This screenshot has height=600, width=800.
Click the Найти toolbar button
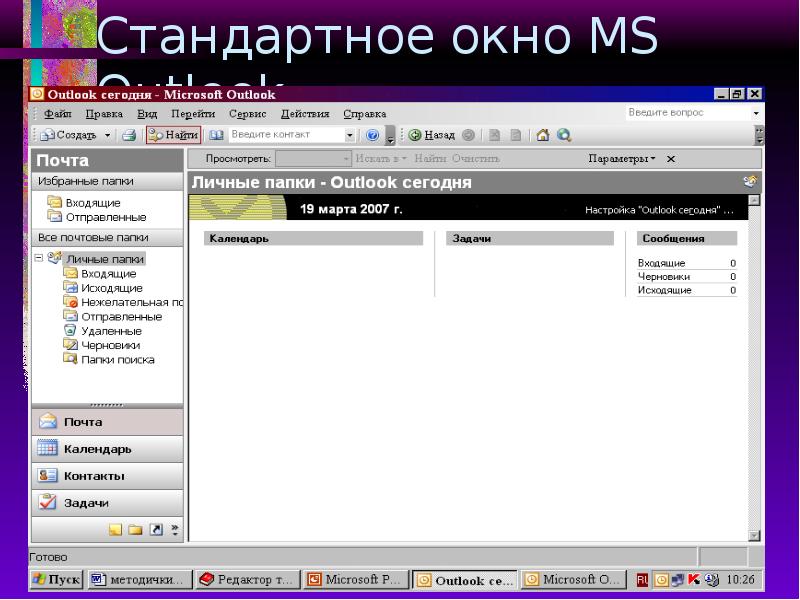[173, 135]
